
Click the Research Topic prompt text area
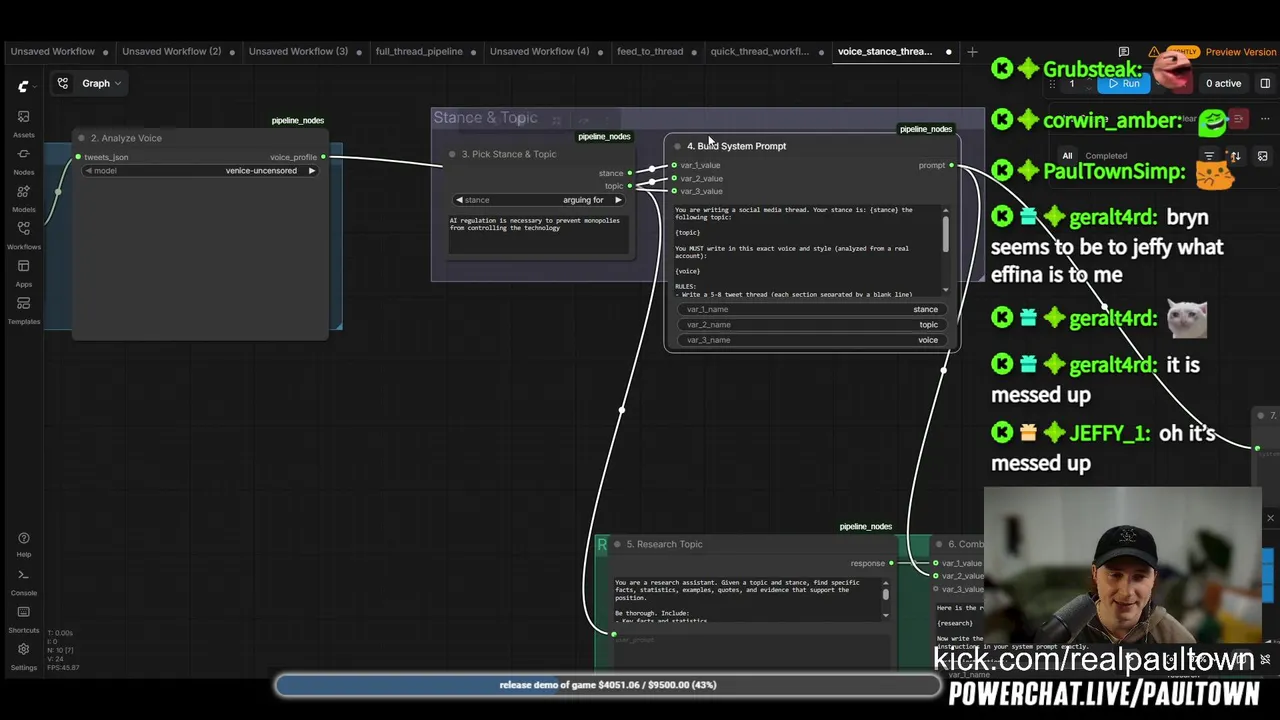tap(746, 600)
